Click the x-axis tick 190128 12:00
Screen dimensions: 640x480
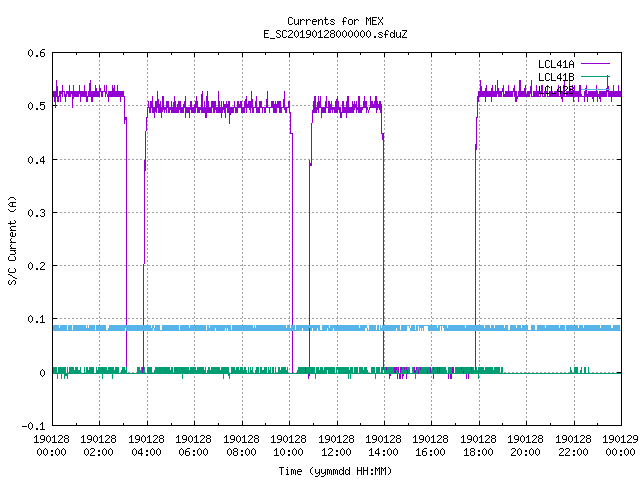(336, 446)
